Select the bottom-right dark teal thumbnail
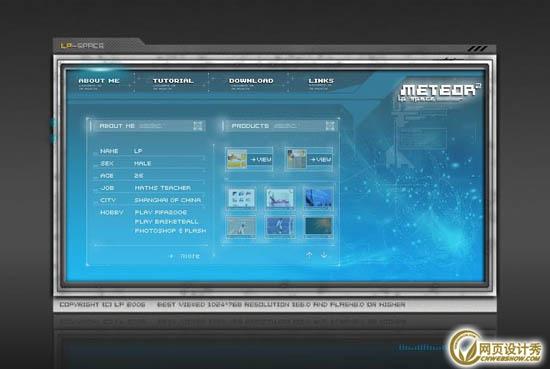This screenshot has width=550, height=369. coord(318,226)
